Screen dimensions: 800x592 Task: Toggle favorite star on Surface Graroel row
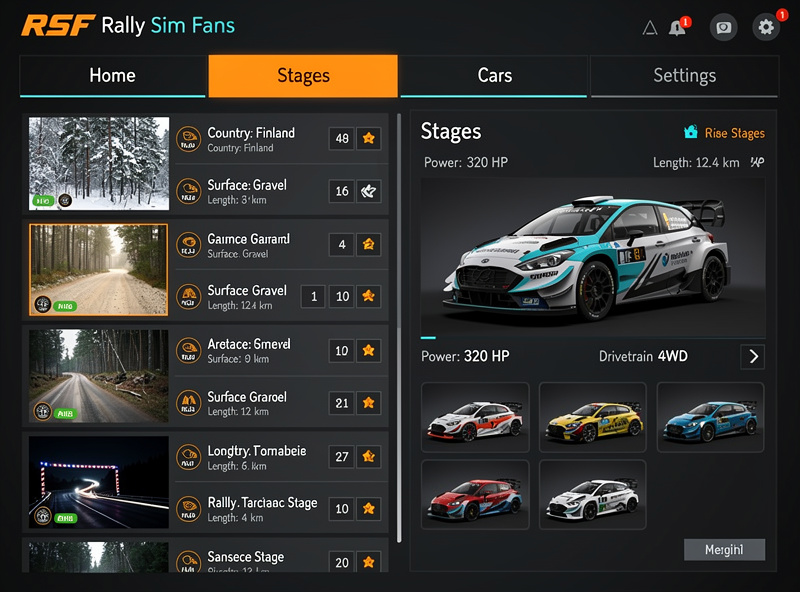(368, 403)
